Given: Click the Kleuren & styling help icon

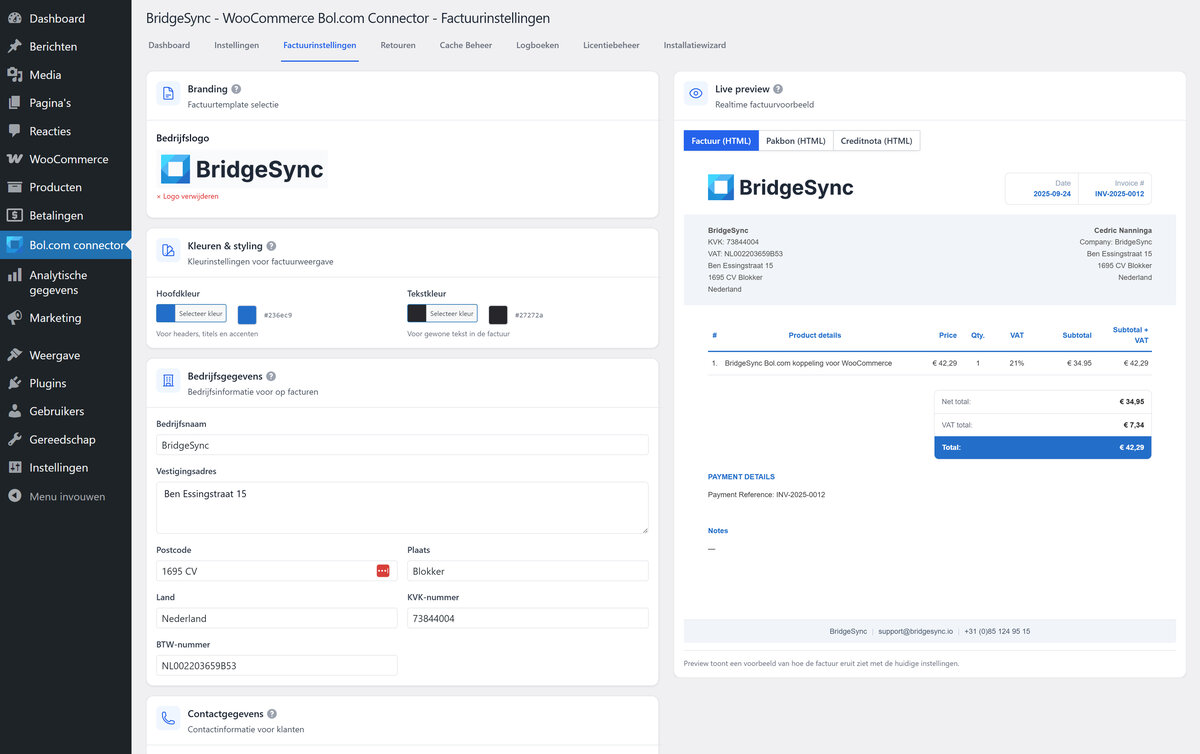Looking at the screenshot, I should [271, 246].
